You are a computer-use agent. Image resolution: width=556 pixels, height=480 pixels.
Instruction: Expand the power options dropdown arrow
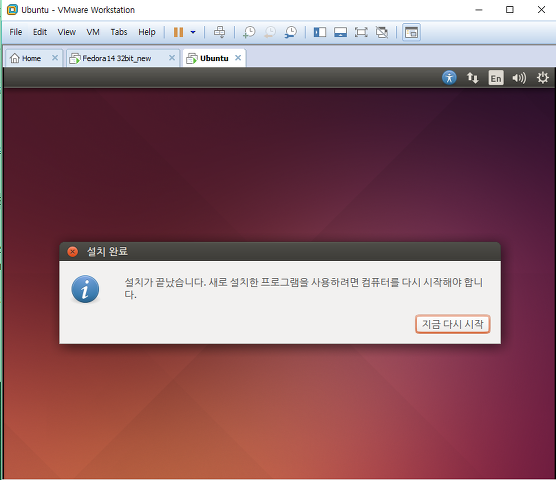pos(193,32)
